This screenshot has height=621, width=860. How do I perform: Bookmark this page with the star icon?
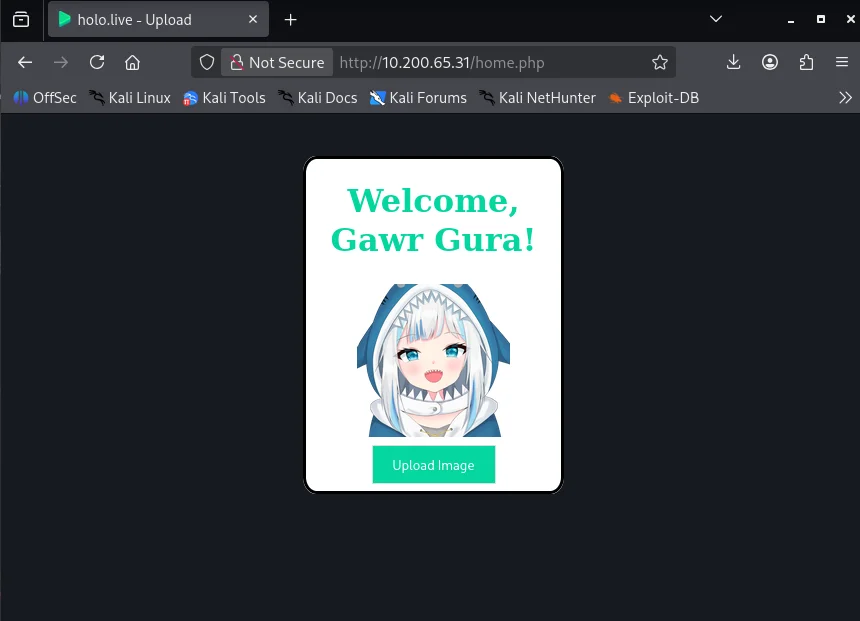click(x=659, y=62)
